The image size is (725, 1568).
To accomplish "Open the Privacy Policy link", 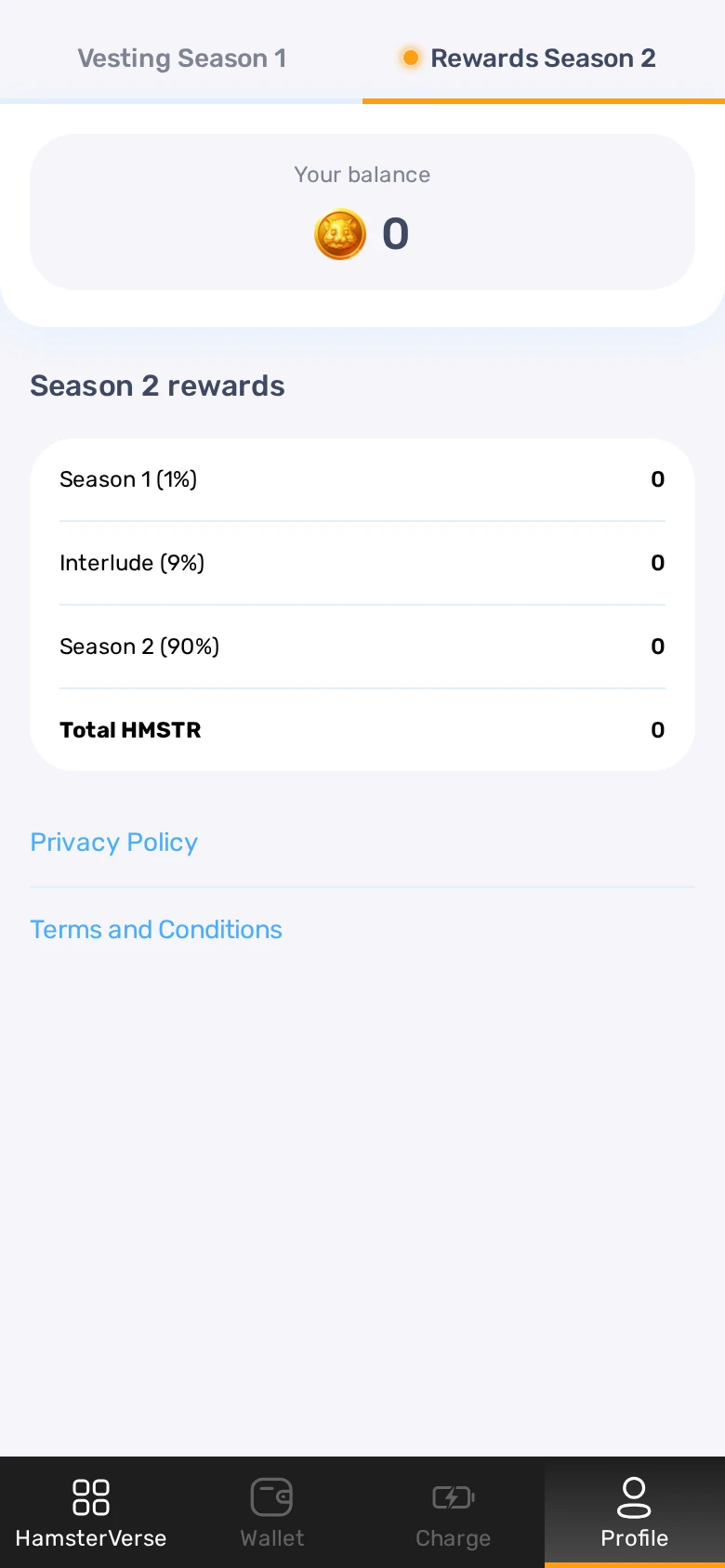I will coord(114,843).
